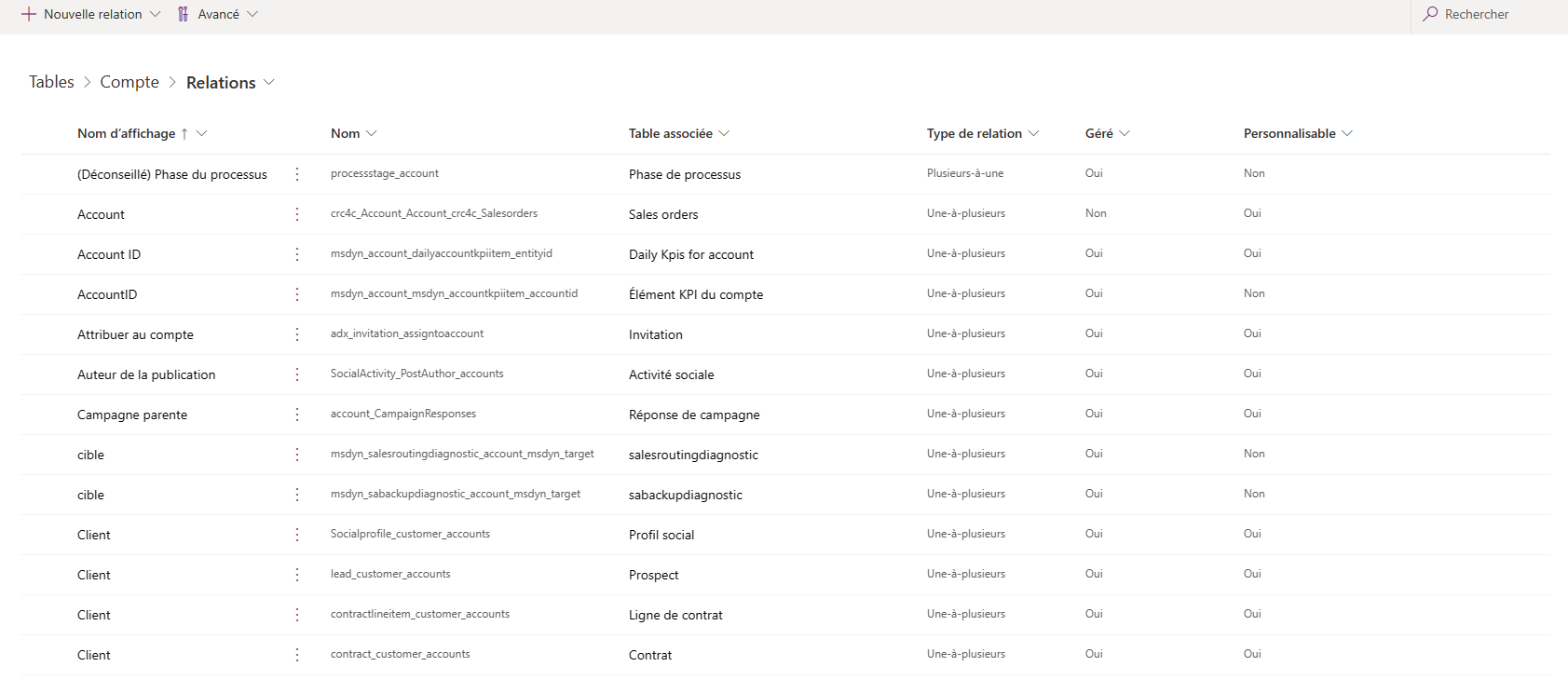Select the processstage_account name cell
1568x680 pixels.
coord(385,173)
